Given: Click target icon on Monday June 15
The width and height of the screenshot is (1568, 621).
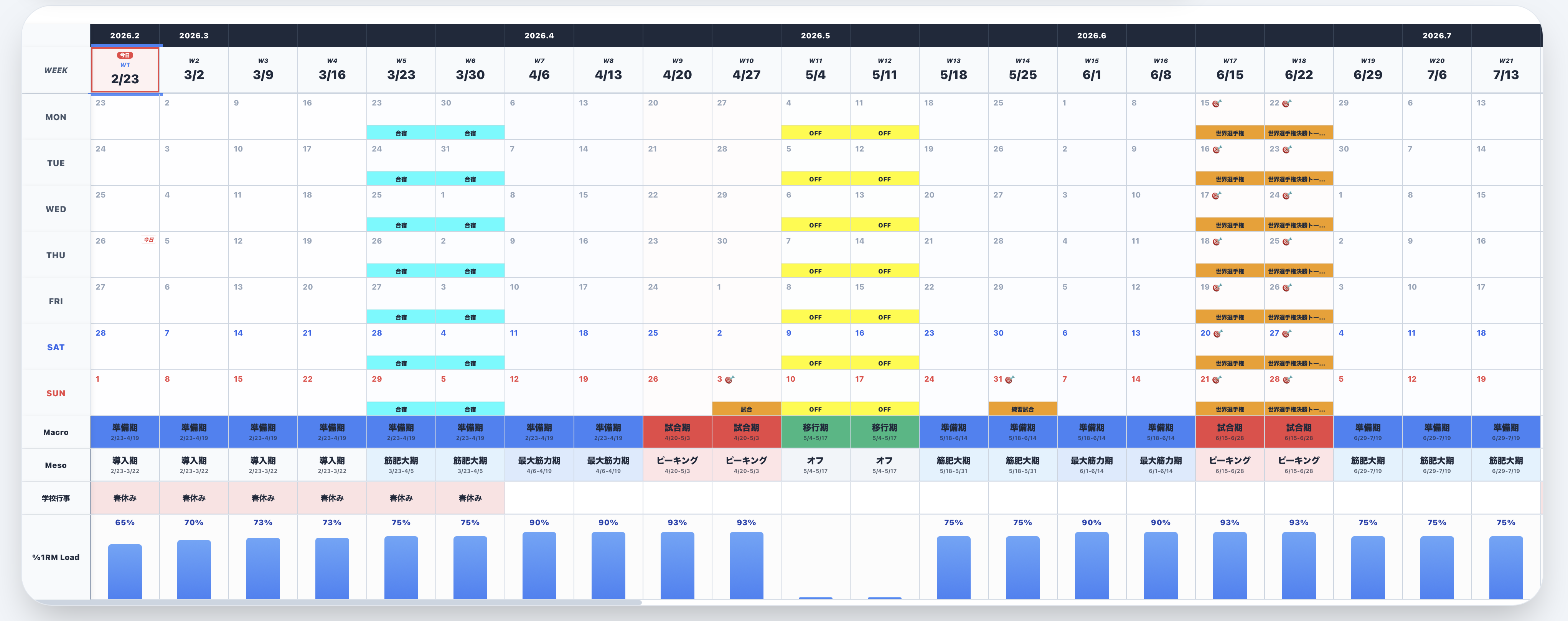Looking at the screenshot, I should point(1216,104).
